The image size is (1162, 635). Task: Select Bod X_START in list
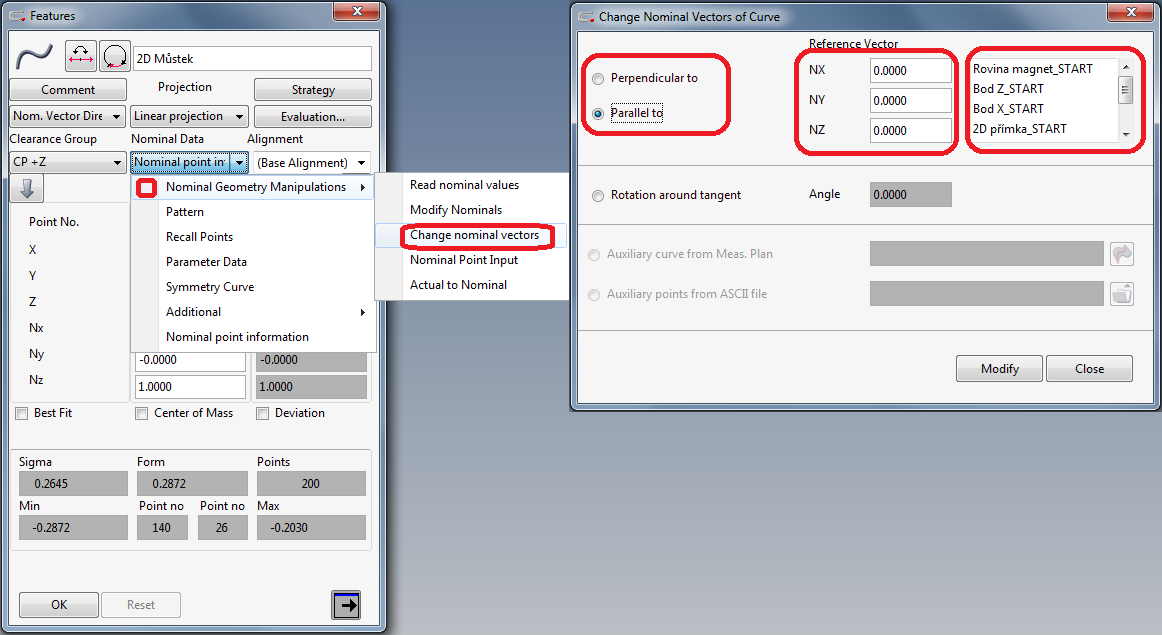(x=1008, y=109)
